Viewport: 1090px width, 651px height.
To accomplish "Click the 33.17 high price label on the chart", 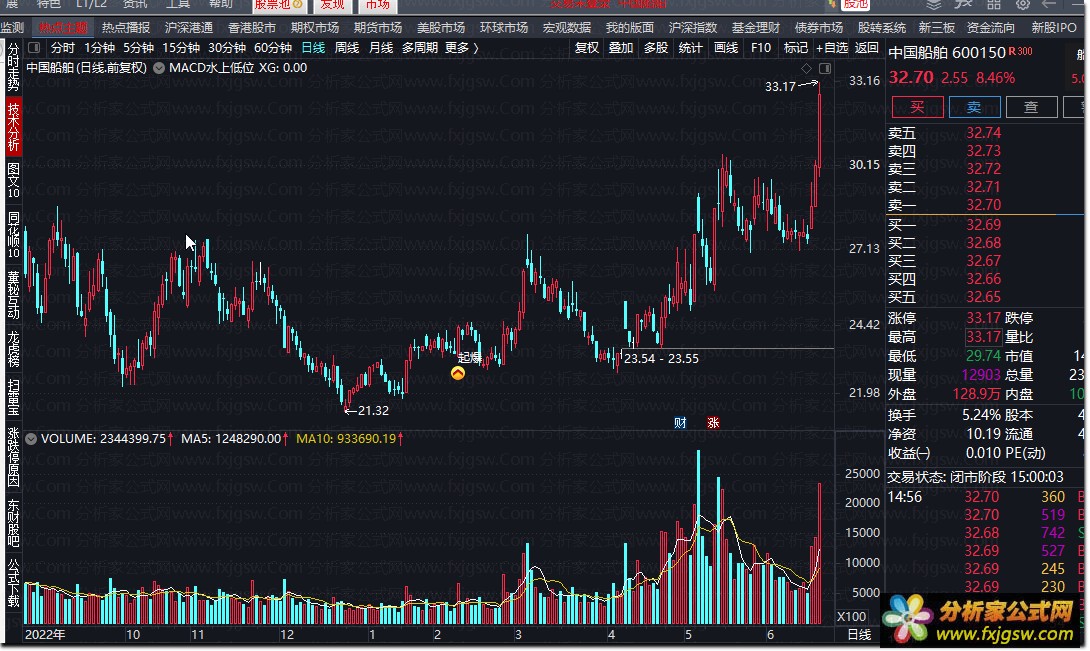I will coord(780,87).
